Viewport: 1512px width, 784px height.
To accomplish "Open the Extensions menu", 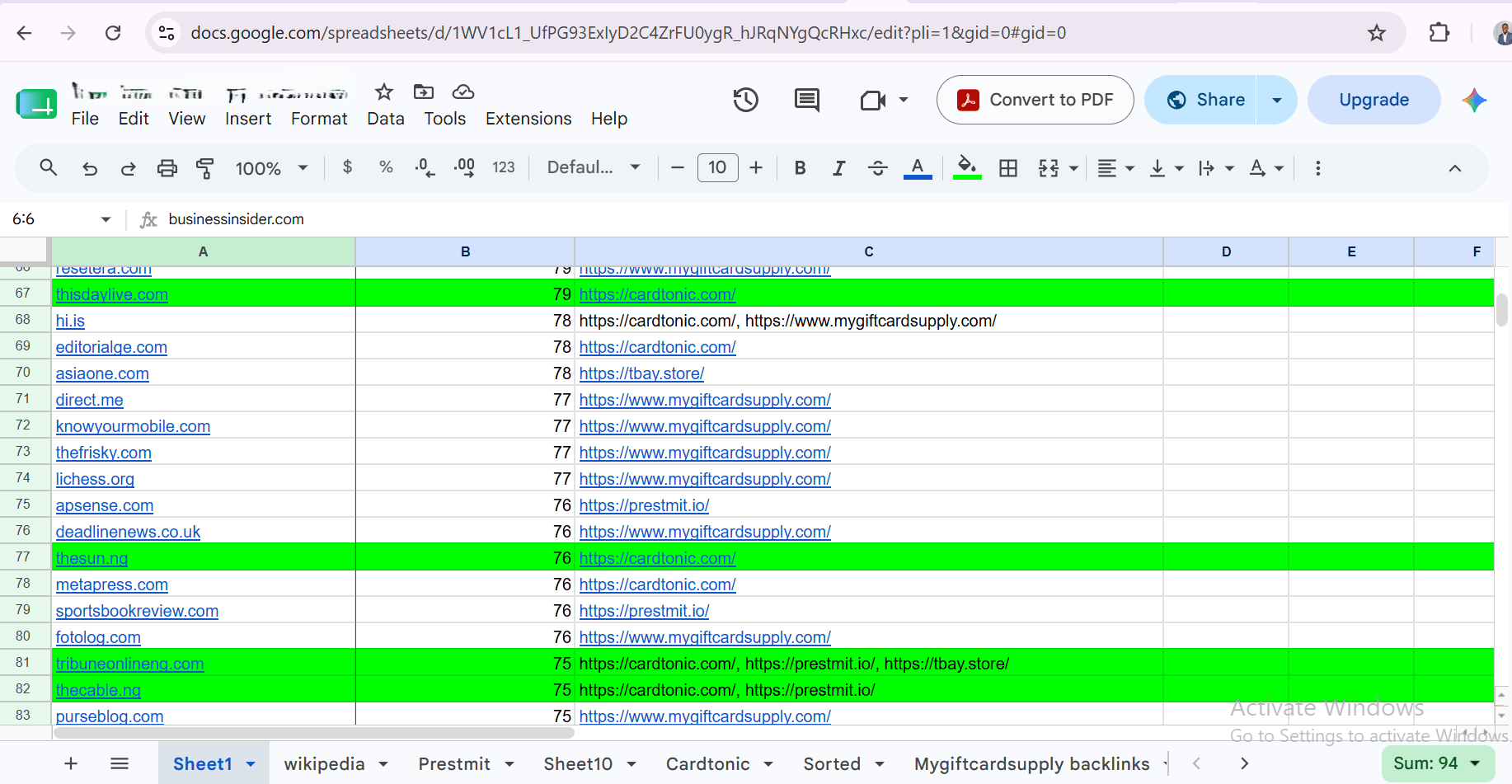I will tap(528, 119).
